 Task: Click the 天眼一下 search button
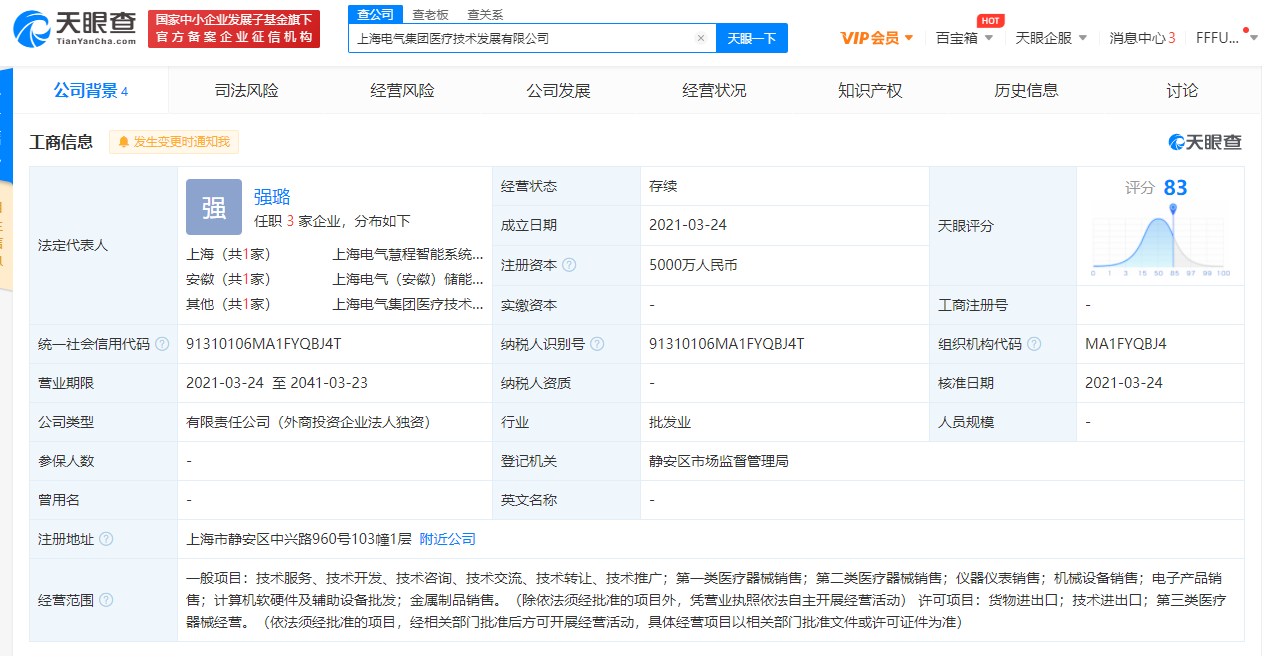[x=752, y=38]
